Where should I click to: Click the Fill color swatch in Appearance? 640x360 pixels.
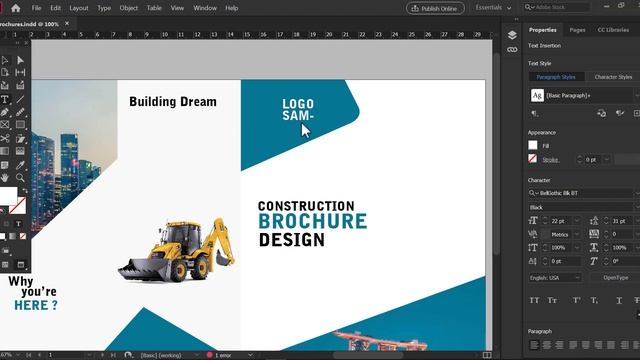point(533,145)
